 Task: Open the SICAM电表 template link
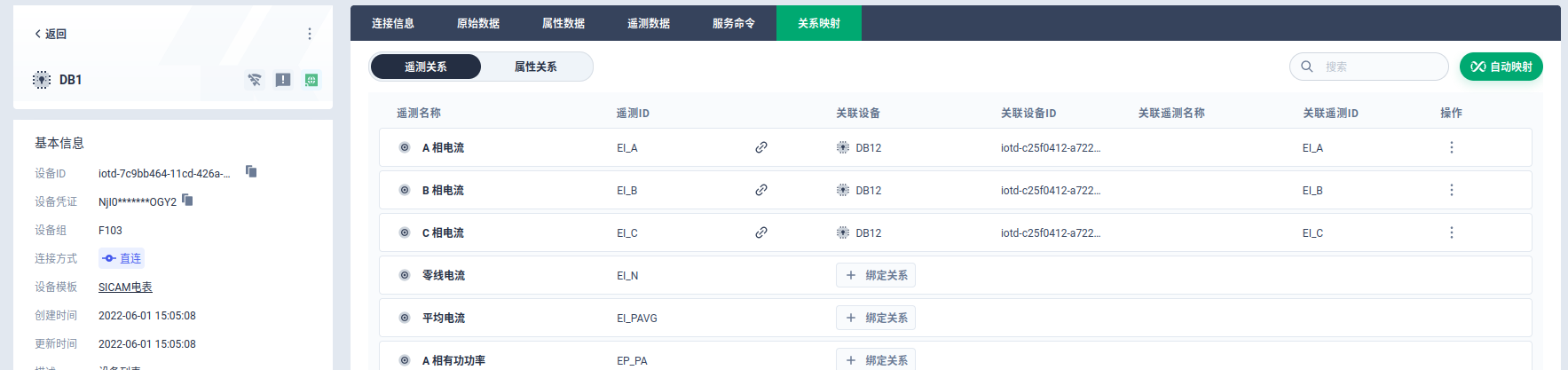(x=125, y=287)
